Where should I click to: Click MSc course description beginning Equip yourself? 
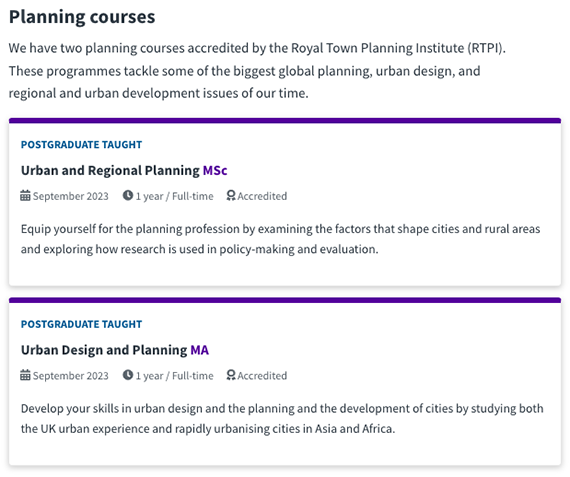(280, 239)
